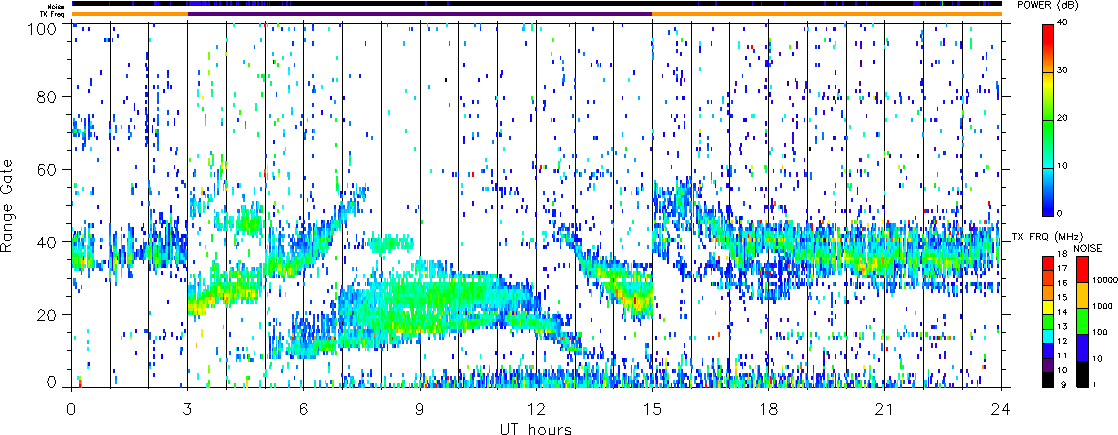This screenshot has height=435, width=1118.
Task: Pick the red top segment of NOISE colorbar
Action: point(1082,269)
